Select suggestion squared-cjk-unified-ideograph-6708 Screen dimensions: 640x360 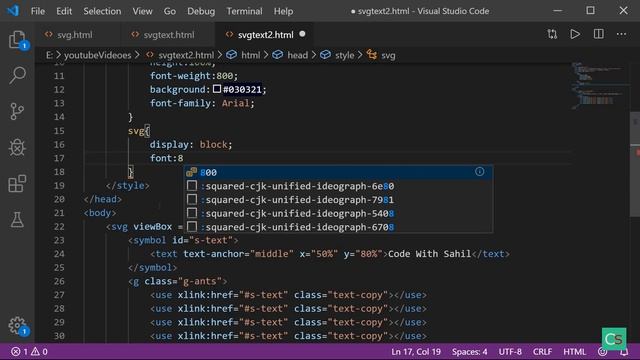click(x=338, y=227)
